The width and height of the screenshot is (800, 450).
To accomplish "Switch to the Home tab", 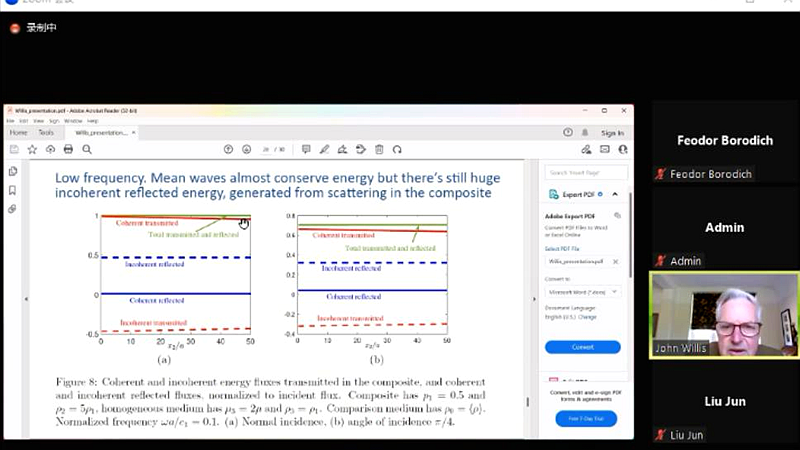I will tap(19, 132).
